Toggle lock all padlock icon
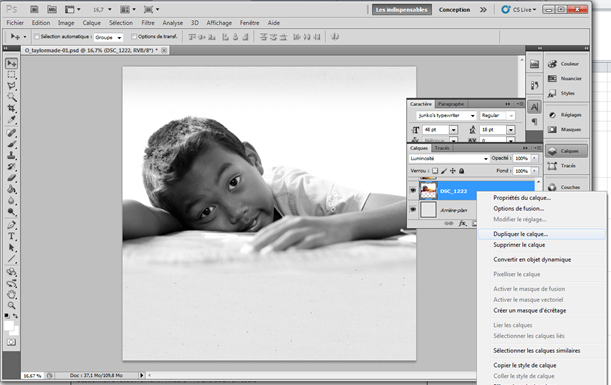The width and height of the screenshot is (611, 385). coord(462,171)
